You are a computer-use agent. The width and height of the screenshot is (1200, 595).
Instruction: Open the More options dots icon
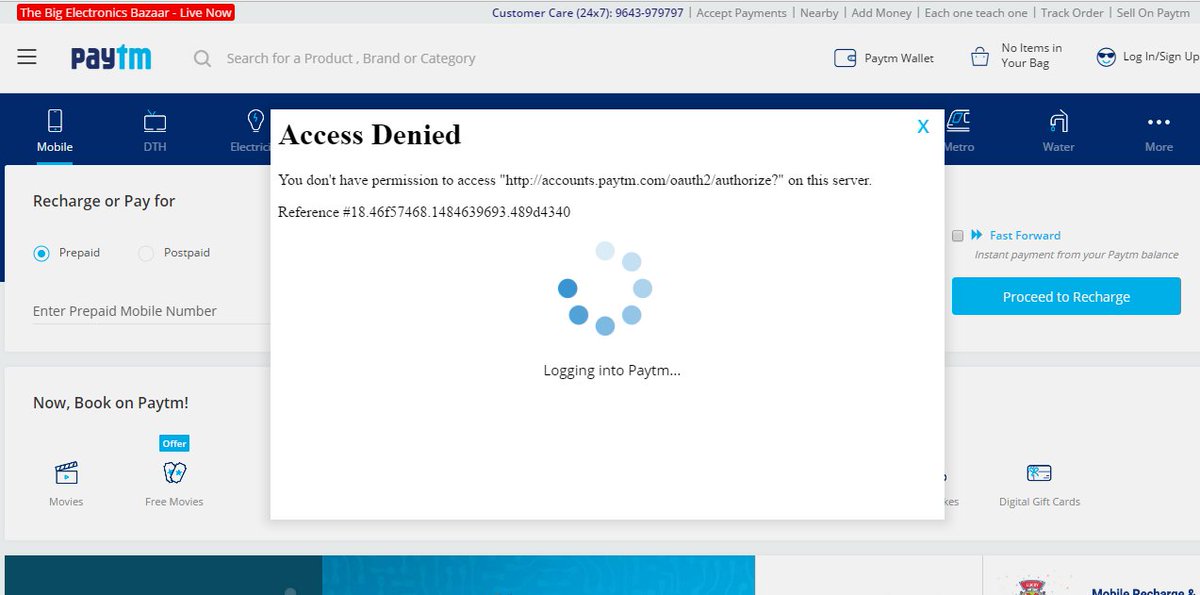[1159, 122]
